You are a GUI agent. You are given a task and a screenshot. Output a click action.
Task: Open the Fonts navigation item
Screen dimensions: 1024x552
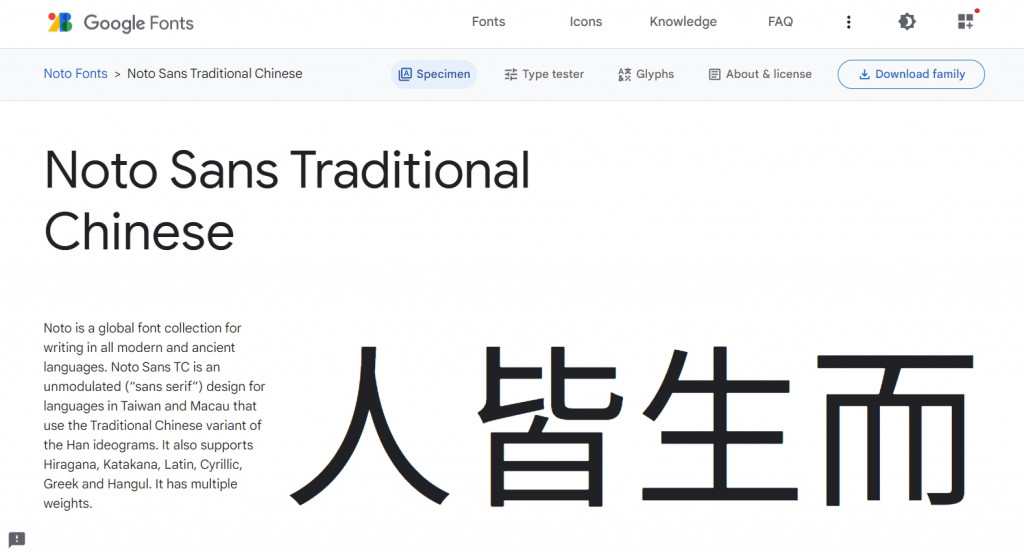coord(488,22)
